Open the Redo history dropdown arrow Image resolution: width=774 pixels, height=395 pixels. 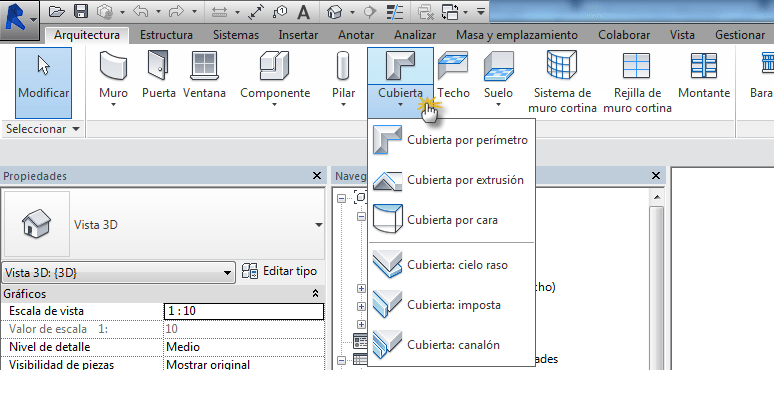(x=194, y=12)
